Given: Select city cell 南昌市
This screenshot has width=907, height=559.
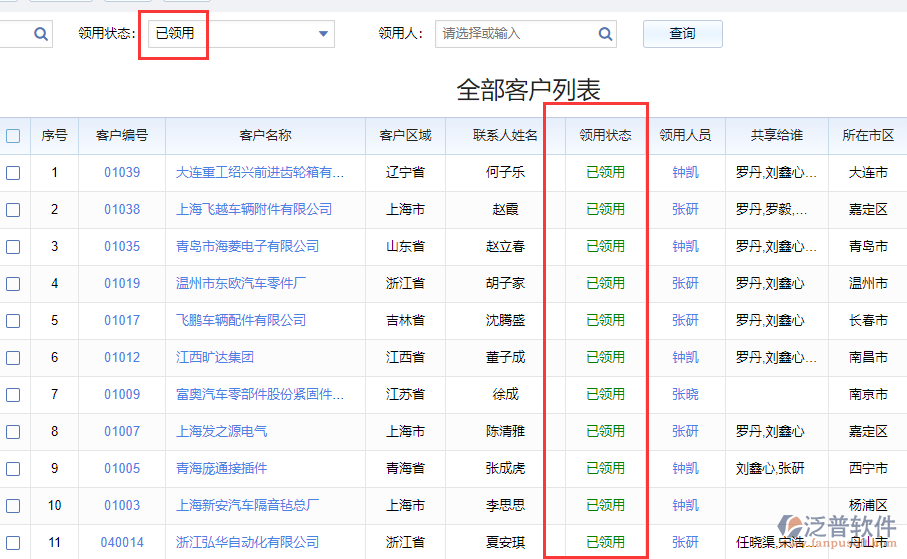Looking at the screenshot, I should [868, 358].
